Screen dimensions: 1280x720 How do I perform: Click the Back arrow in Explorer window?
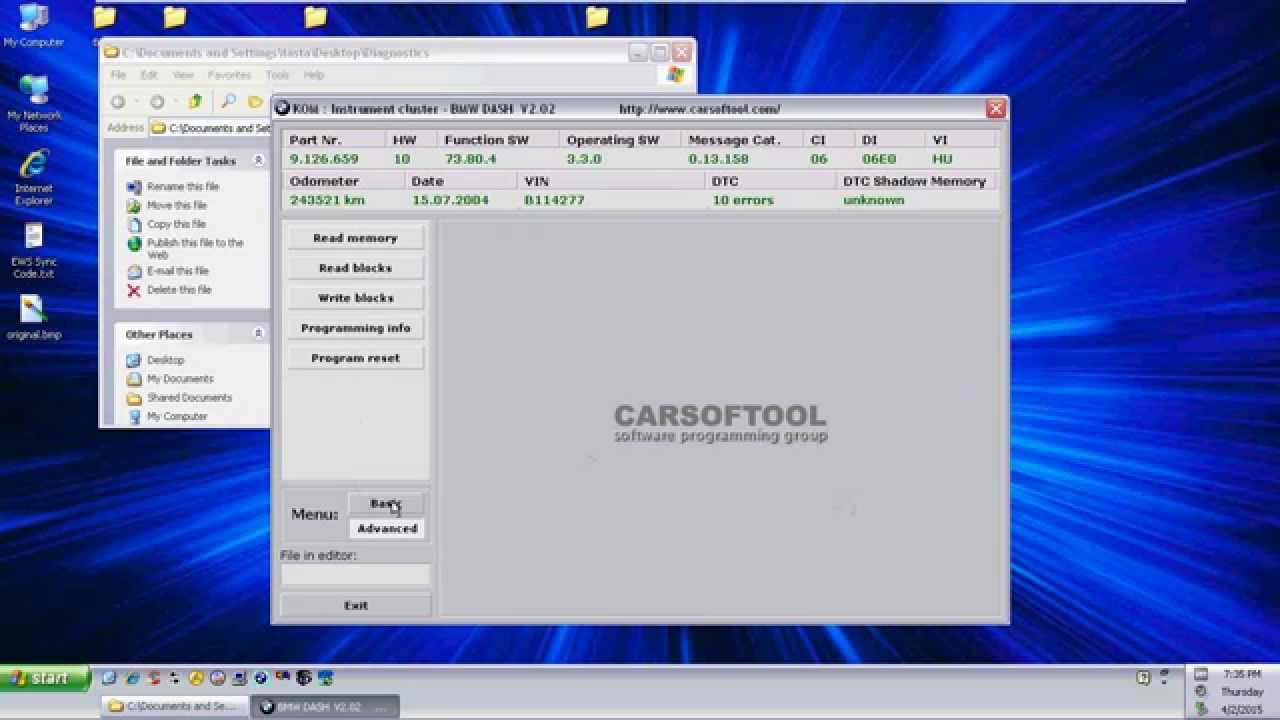[x=118, y=102]
